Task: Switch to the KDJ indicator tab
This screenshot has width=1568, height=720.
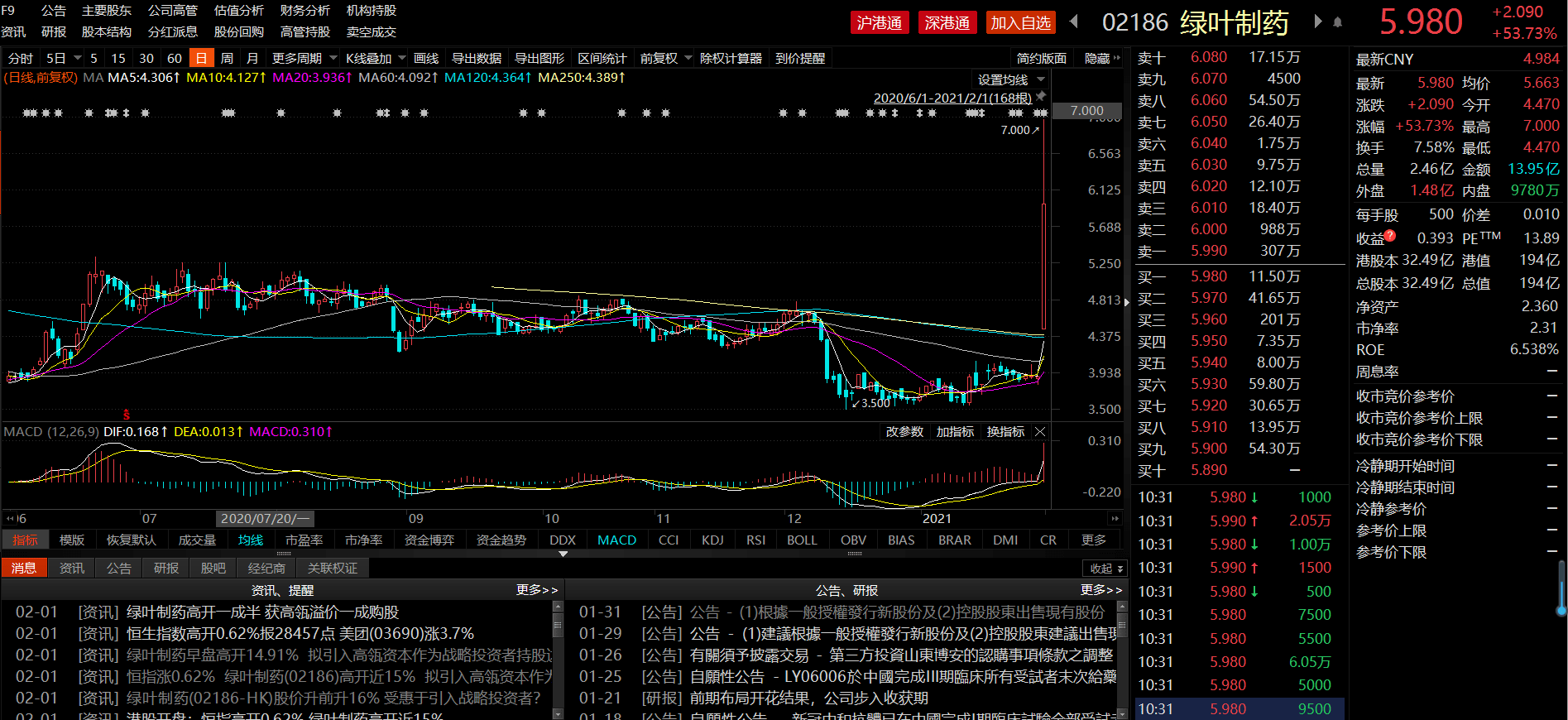Action: click(712, 540)
